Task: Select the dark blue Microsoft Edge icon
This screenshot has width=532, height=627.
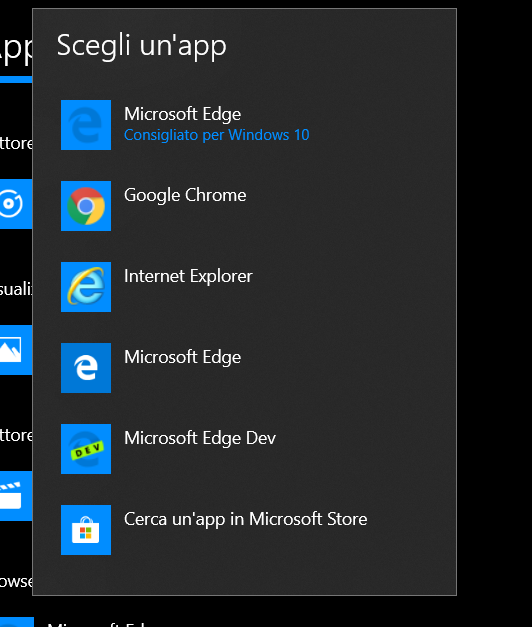Action: pyautogui.click(x=86, y=368)
